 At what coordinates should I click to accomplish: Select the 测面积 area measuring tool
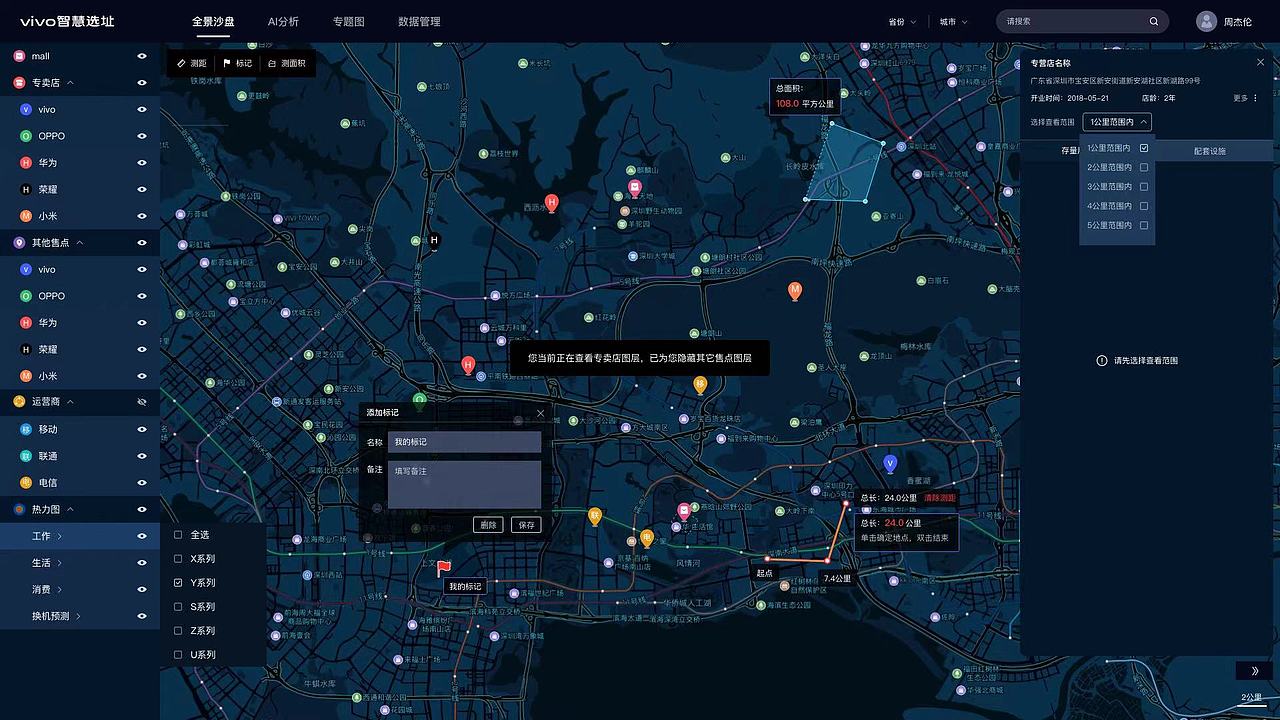(286, 63)
